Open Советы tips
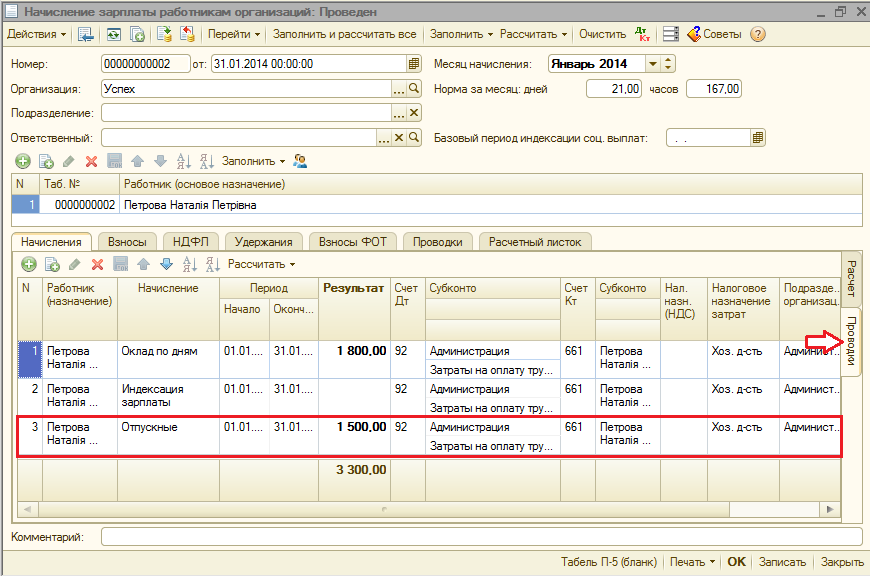This screenshot has height=576, width=870. pos(714,34)
